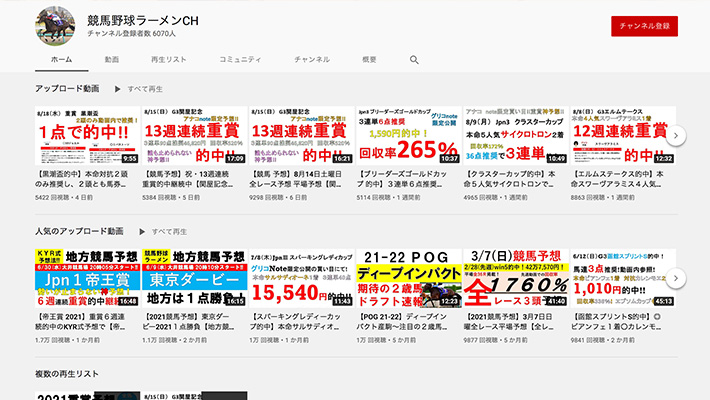710x400 pixels.
Task: Open the 東京ダービー video thumbnail
Action: click(195, 278)
